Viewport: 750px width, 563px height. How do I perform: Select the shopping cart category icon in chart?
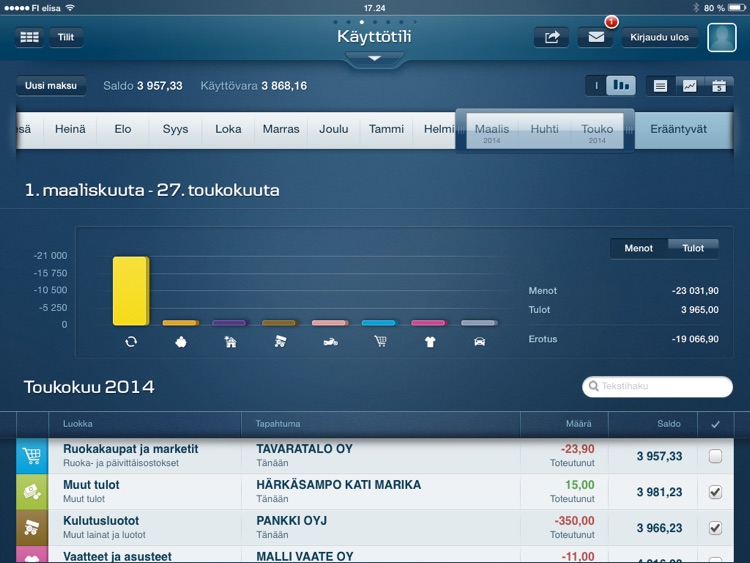(x=380, y=342)
